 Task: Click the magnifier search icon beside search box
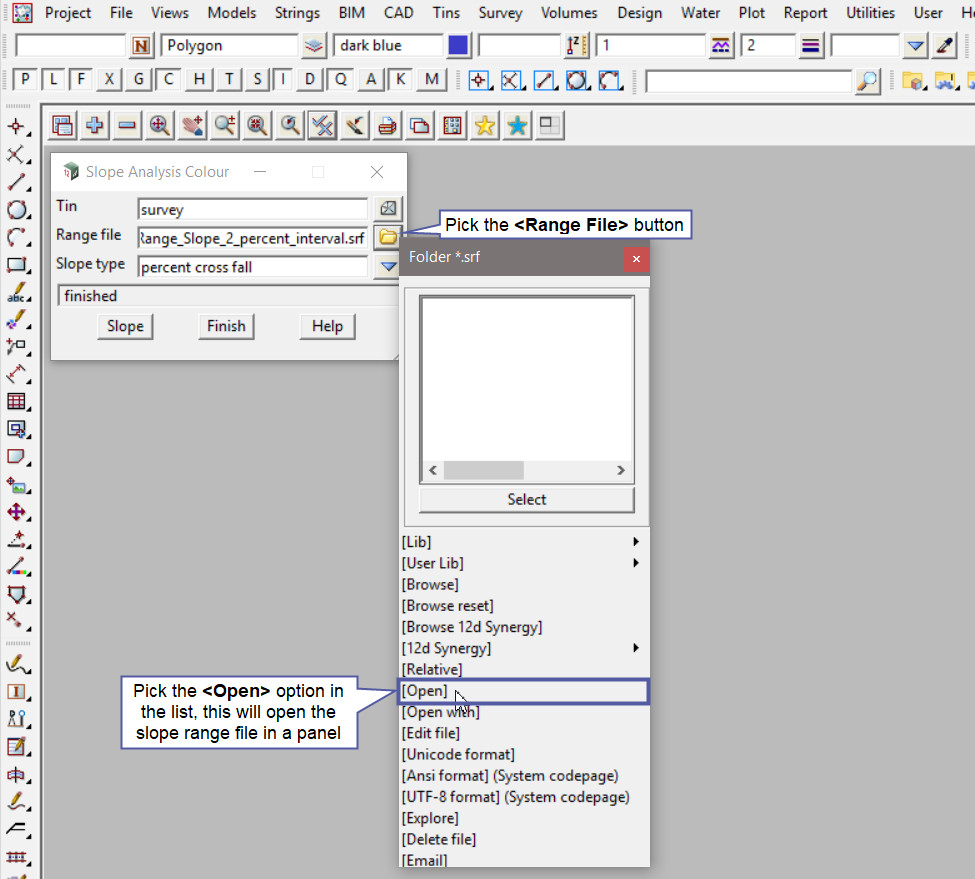868,81
